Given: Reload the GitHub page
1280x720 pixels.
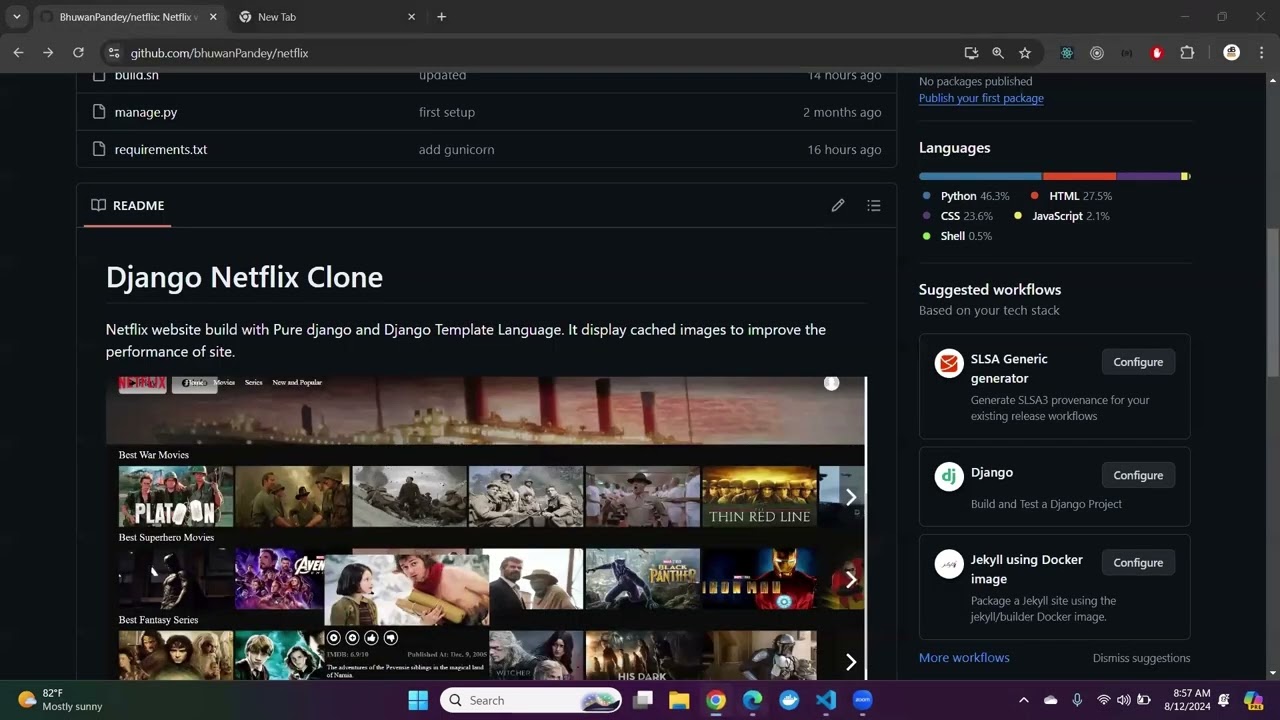Looking at the screenshot, I should 78,53.
